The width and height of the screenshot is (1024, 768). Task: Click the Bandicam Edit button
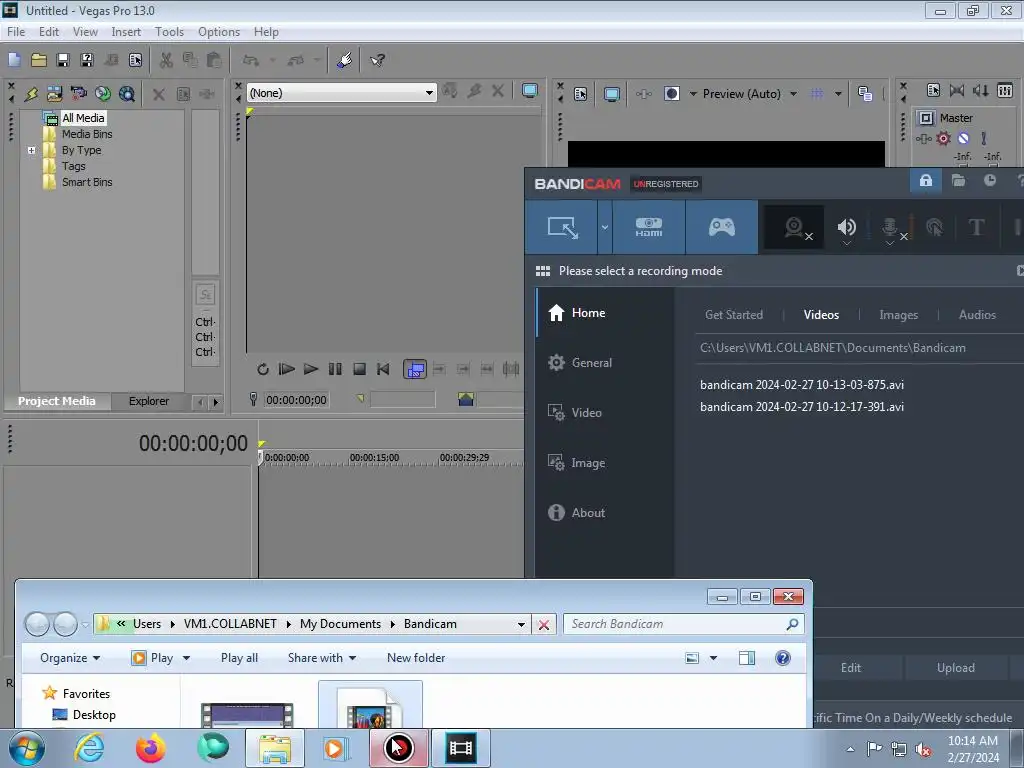point(850,668)
